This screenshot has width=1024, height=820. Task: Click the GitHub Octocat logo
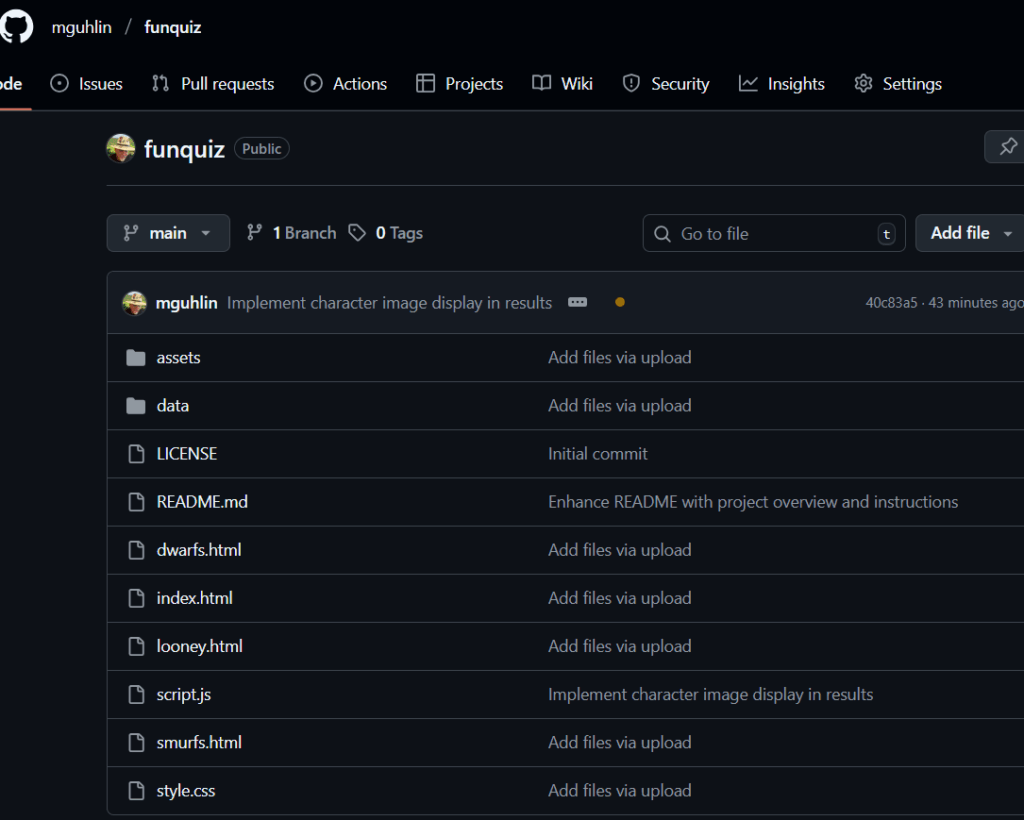[15, 27]
